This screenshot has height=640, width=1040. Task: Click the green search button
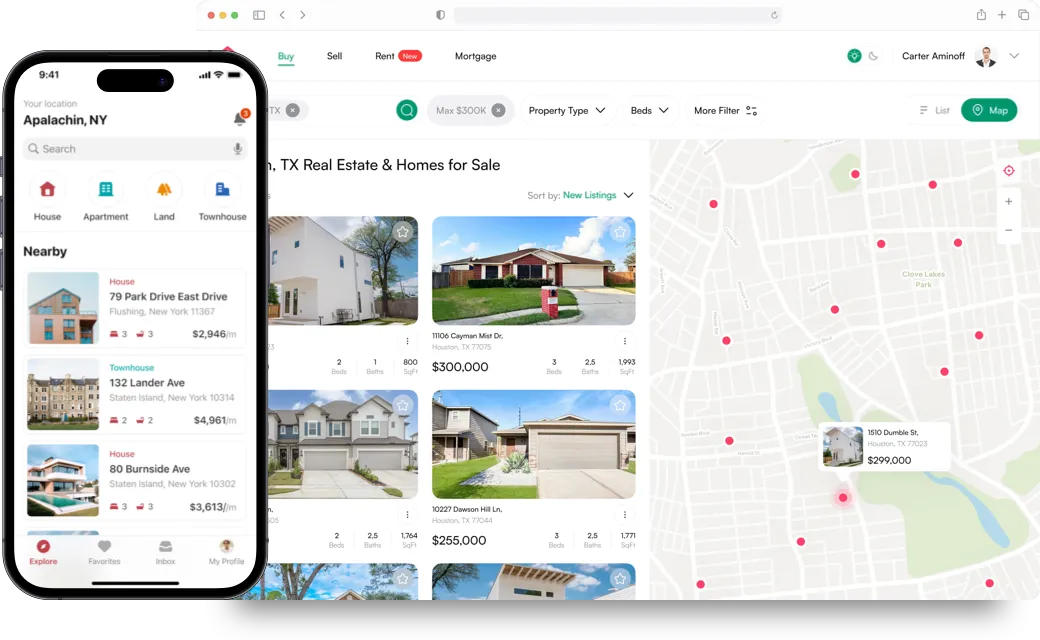tap(406, 111)
